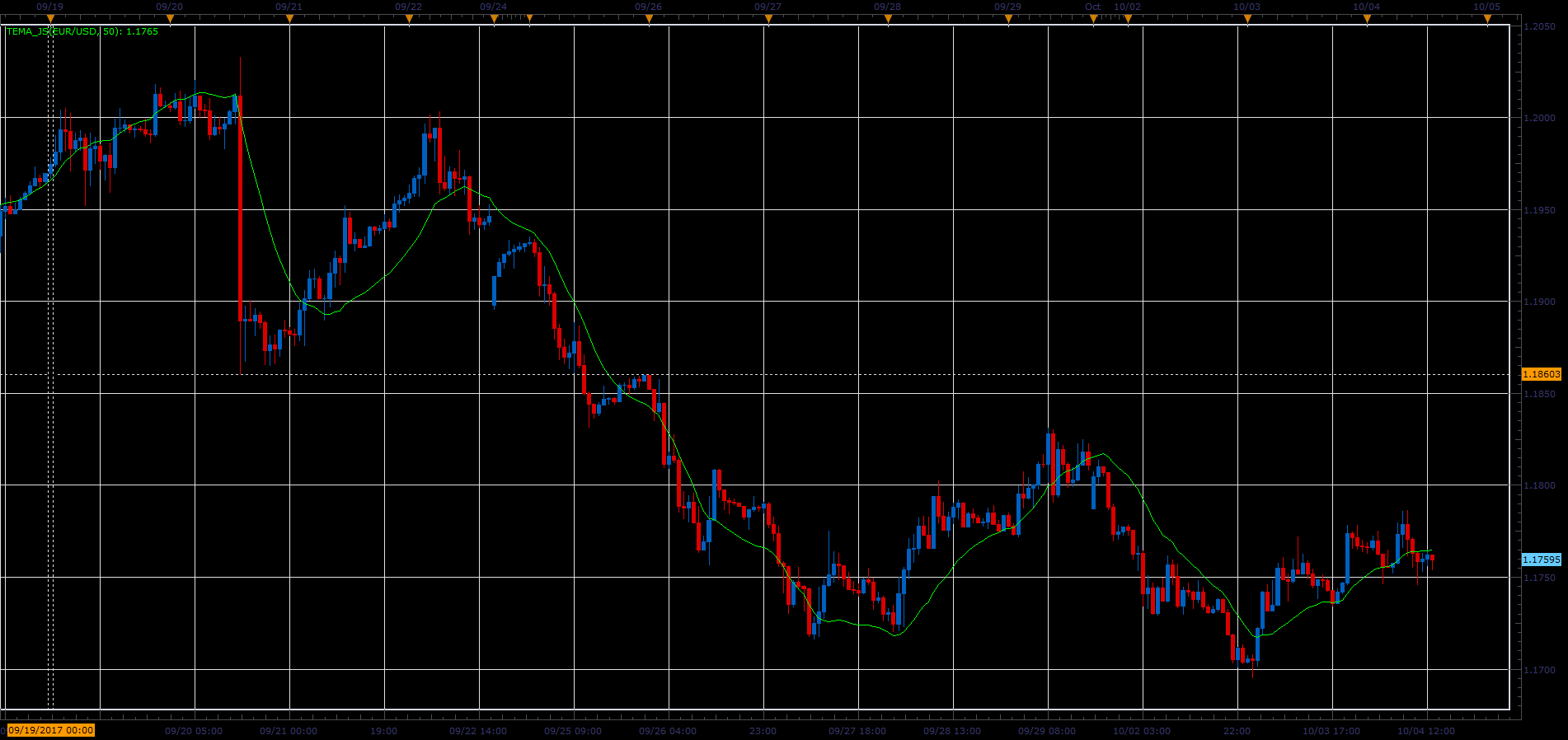
Task: Click the 10/04 day marker triangle
Action: point(1367,18)
